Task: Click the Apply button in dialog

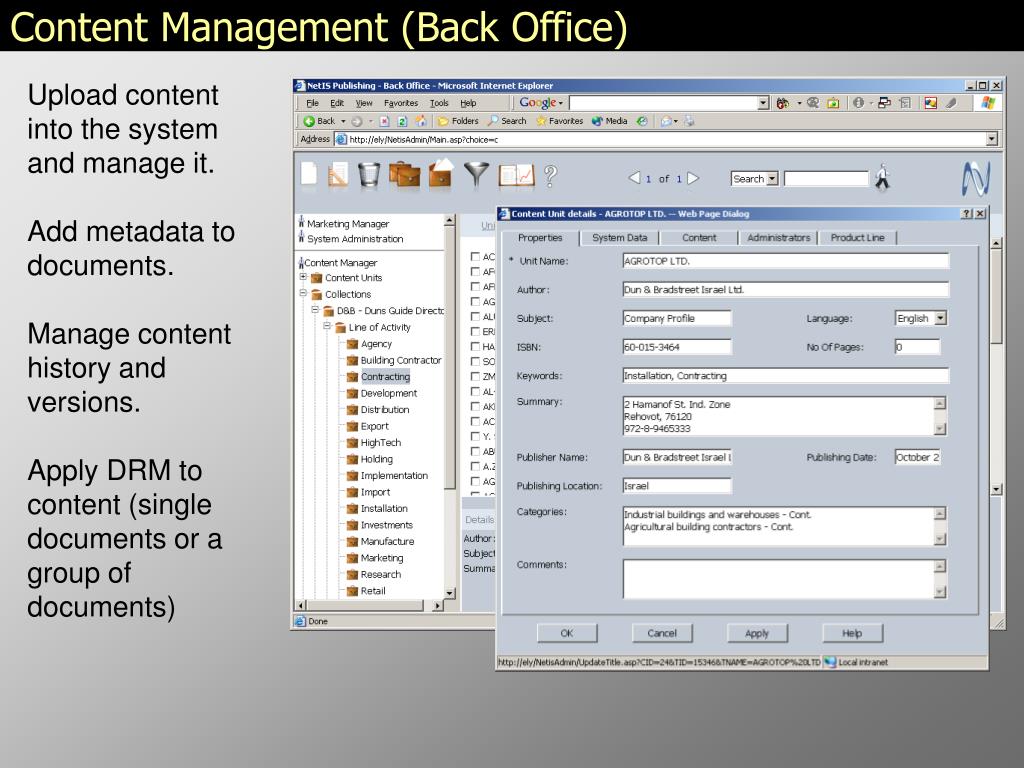Action: point(757,633)
